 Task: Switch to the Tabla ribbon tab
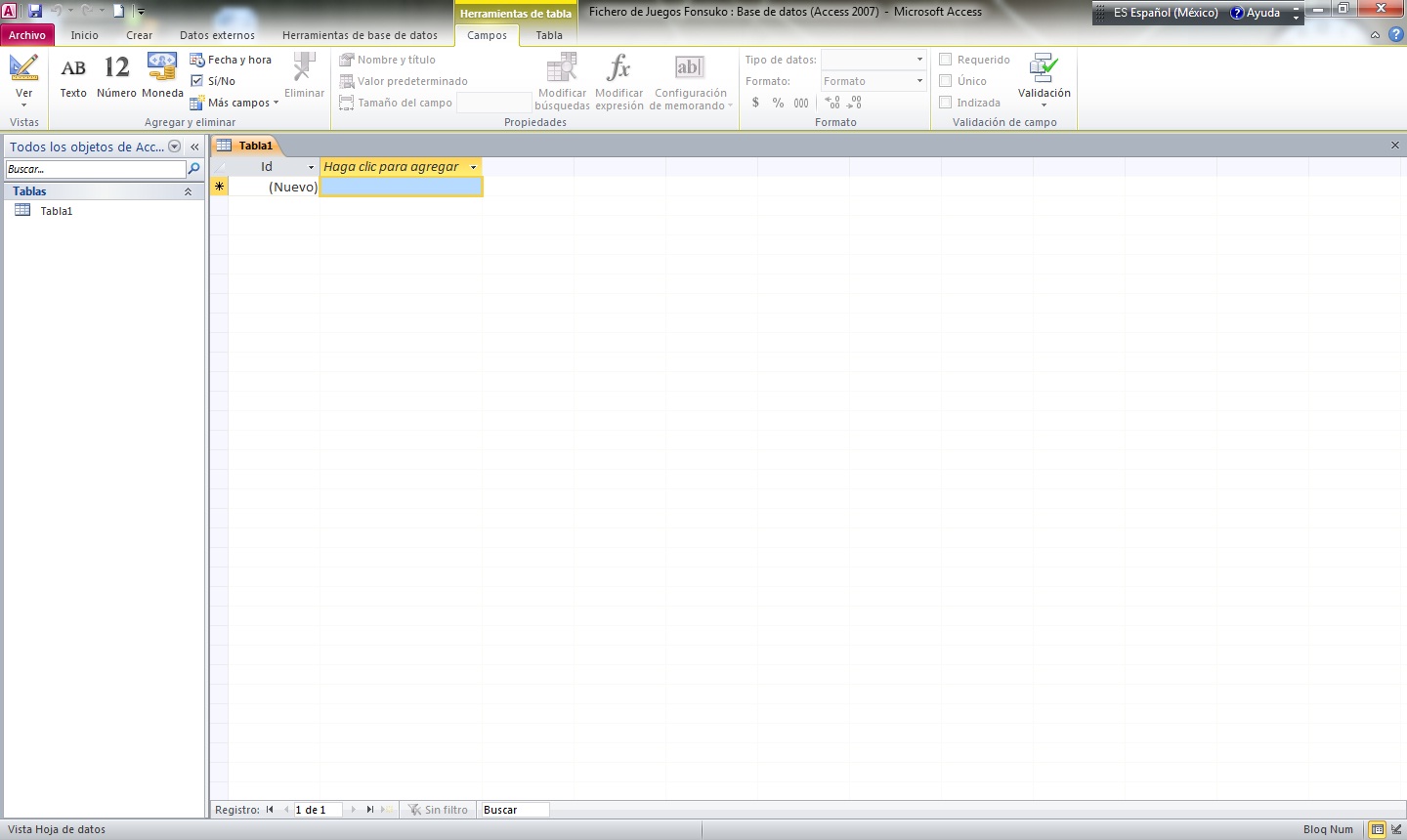click(x=548, y=34)
